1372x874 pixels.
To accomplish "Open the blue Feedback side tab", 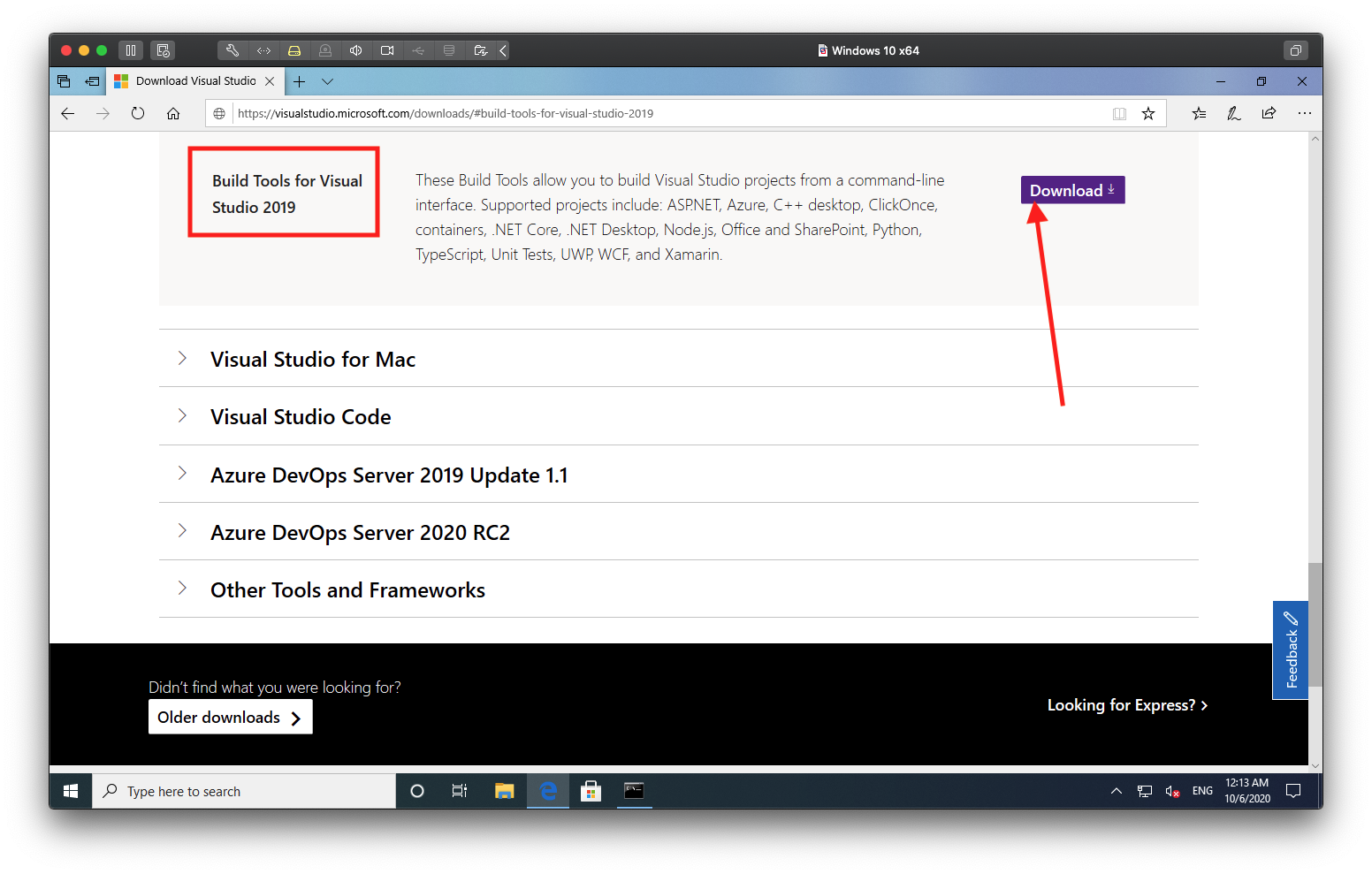I will coord(1291,650).
